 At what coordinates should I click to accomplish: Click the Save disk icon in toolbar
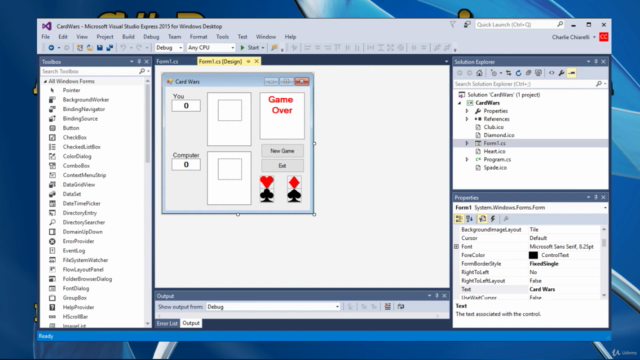100,48
